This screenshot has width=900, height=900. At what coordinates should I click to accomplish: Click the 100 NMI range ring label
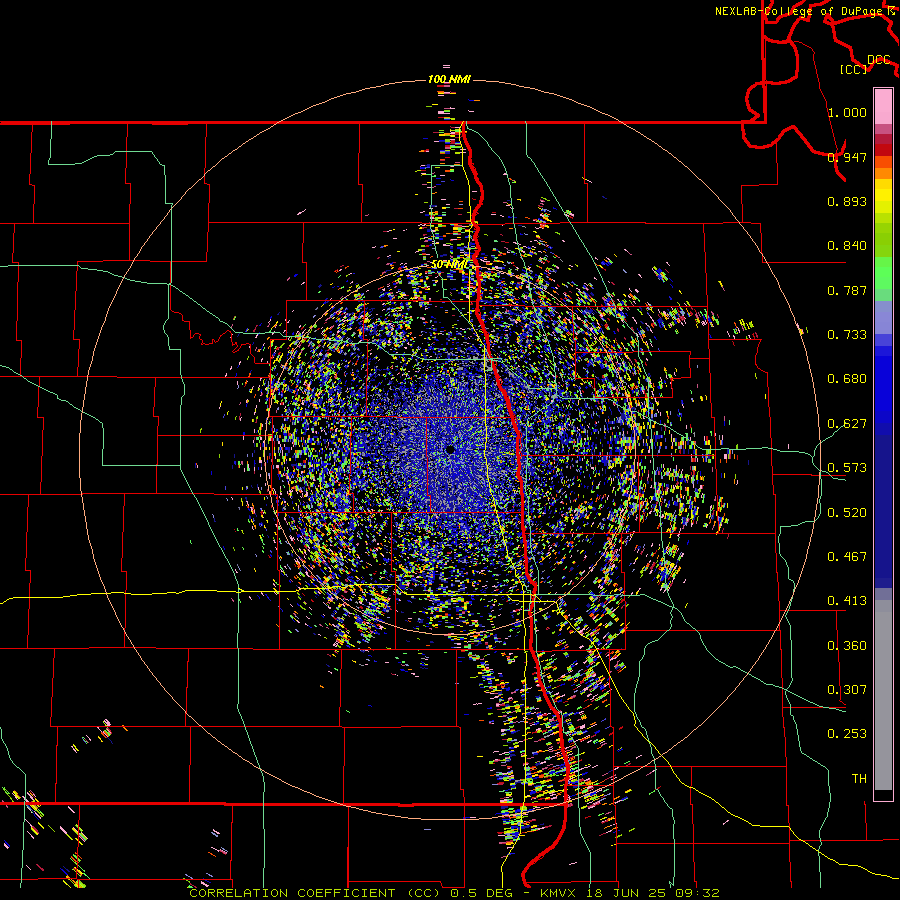point(449,79)
